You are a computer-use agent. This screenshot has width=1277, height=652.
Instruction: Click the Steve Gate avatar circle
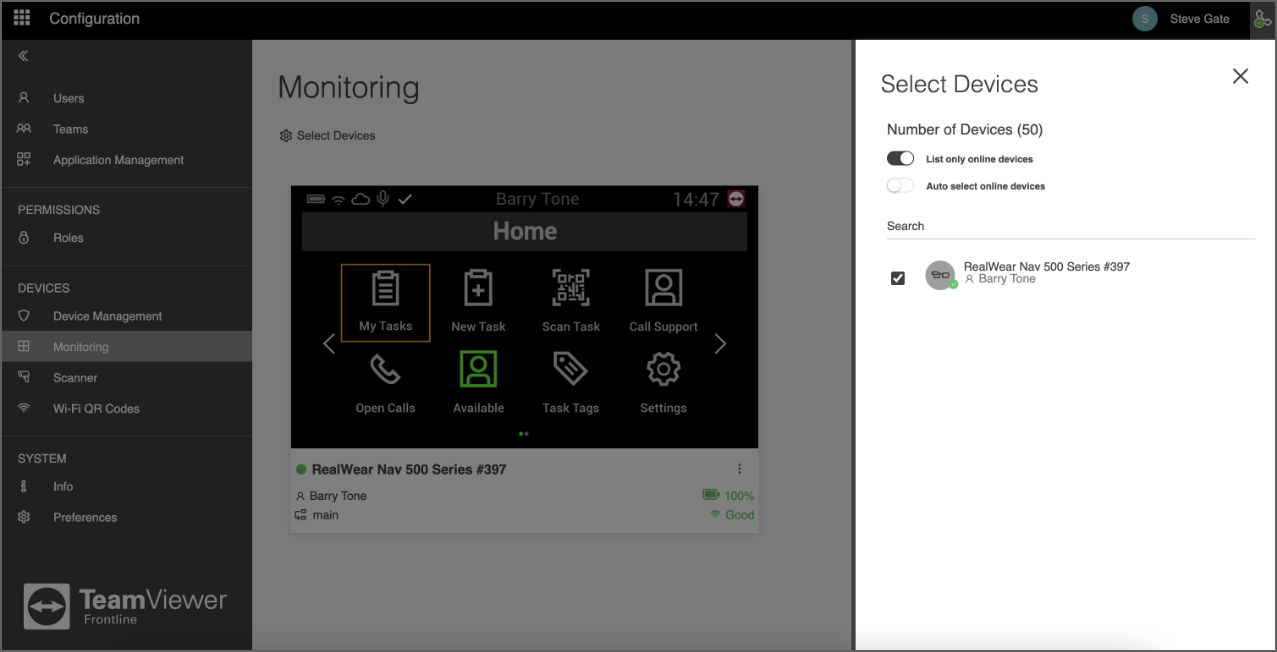click(x=1145, y=19)
